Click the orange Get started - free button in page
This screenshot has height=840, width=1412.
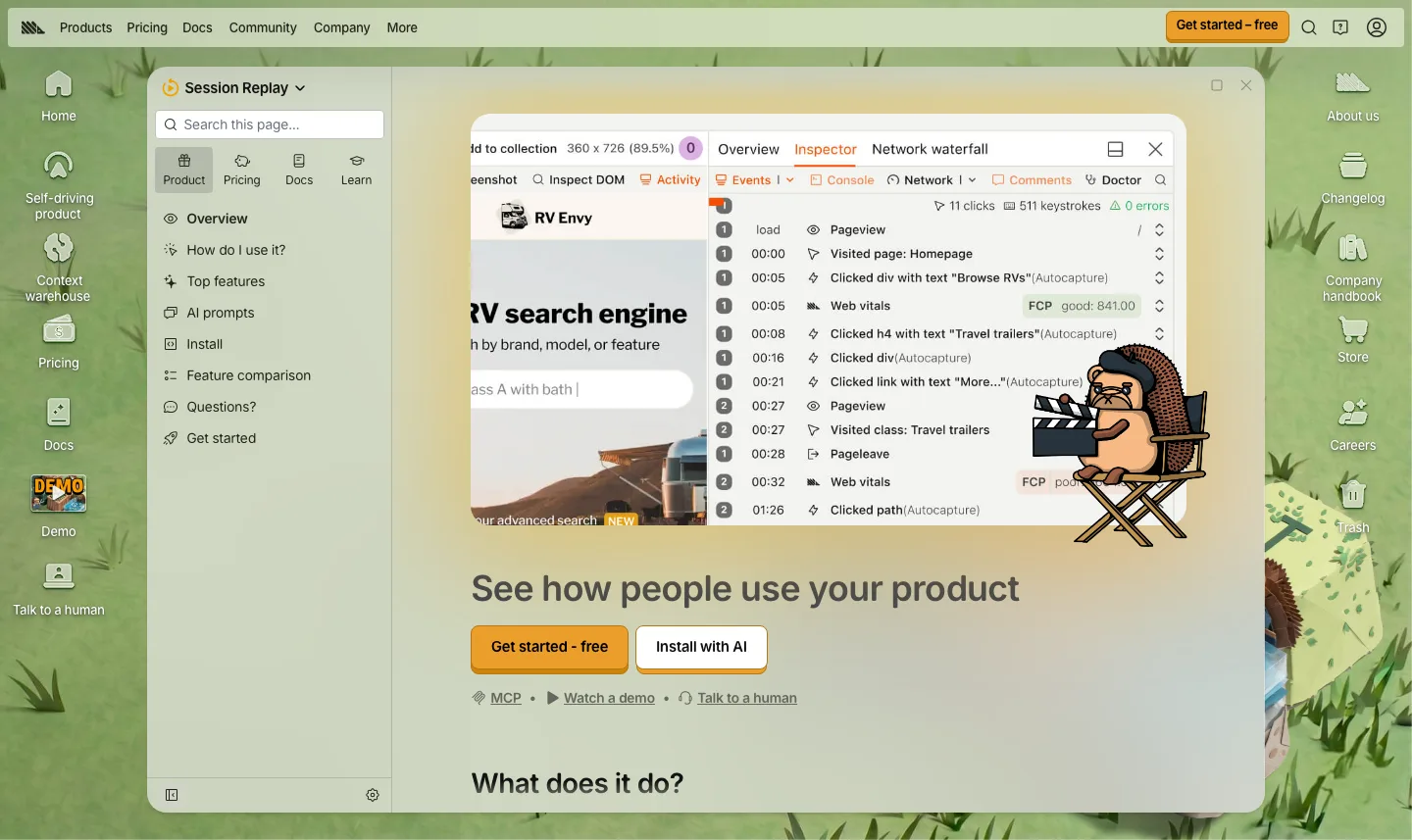pos(549,648)
